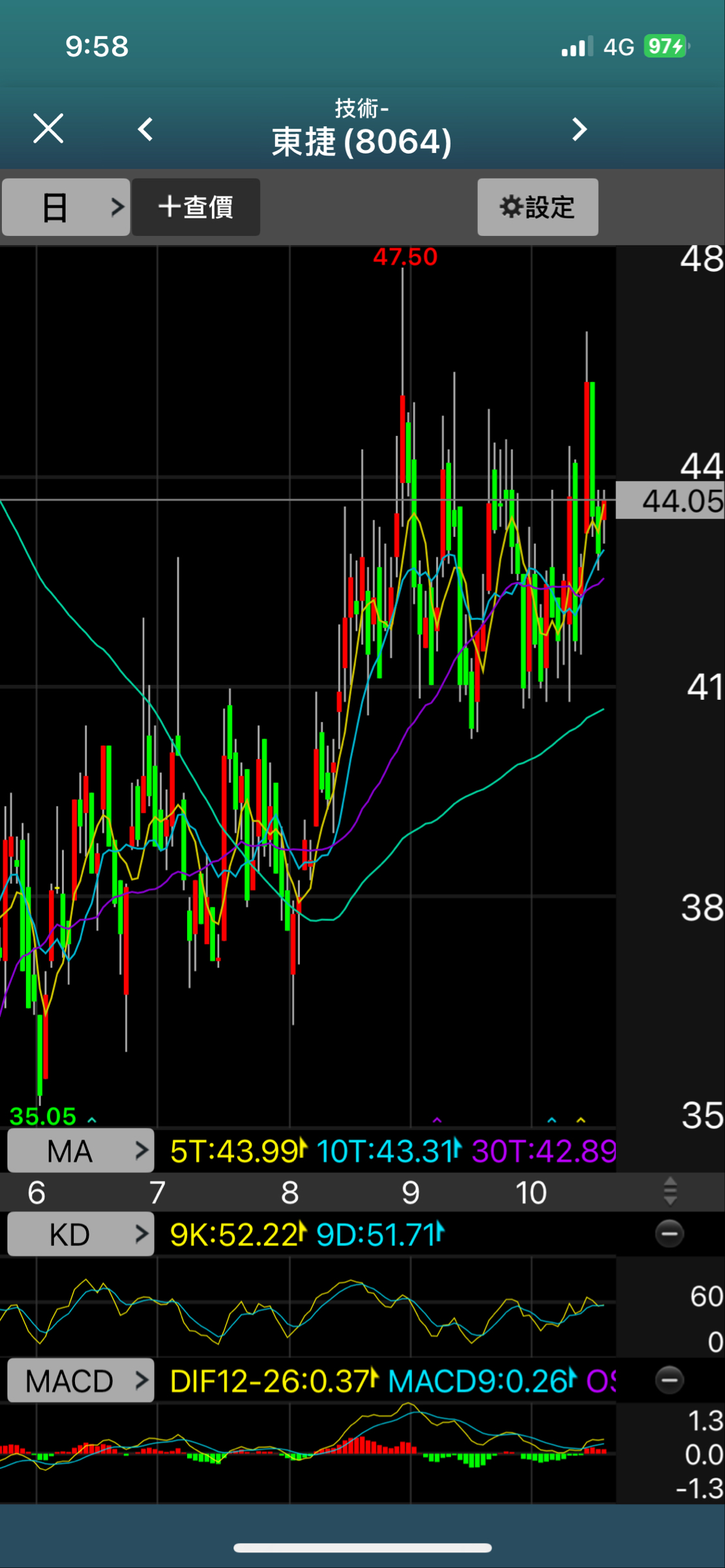This screenshot has height=1568, width=725.
Task: Select the 47.50 high price marker
Action: [x=405, y=257]
